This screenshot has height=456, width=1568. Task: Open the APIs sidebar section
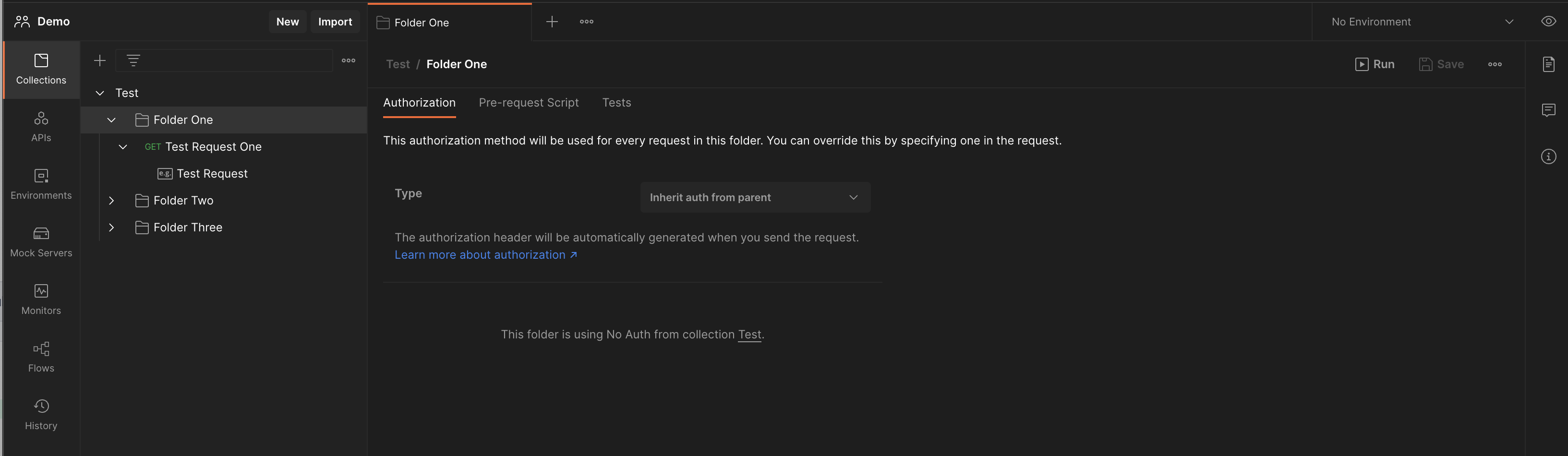[41, 127]
